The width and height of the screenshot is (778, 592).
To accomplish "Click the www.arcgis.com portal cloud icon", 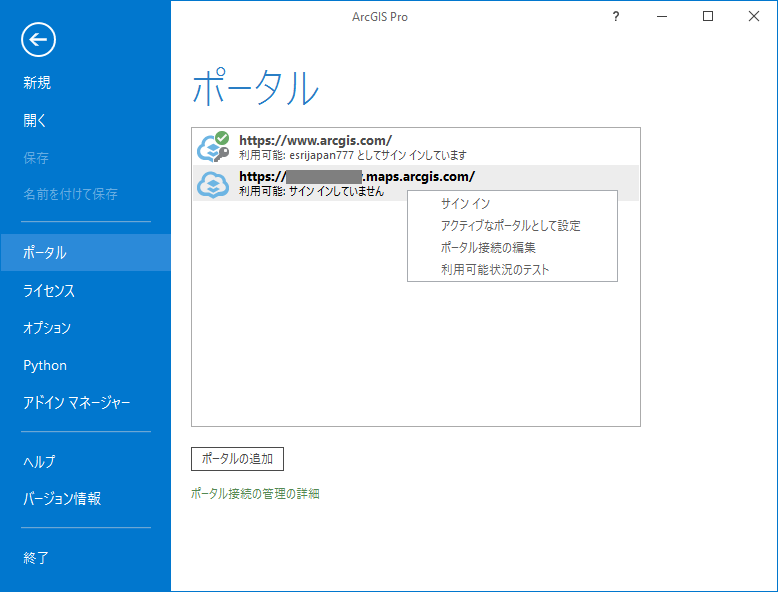I will click(213, 147).
